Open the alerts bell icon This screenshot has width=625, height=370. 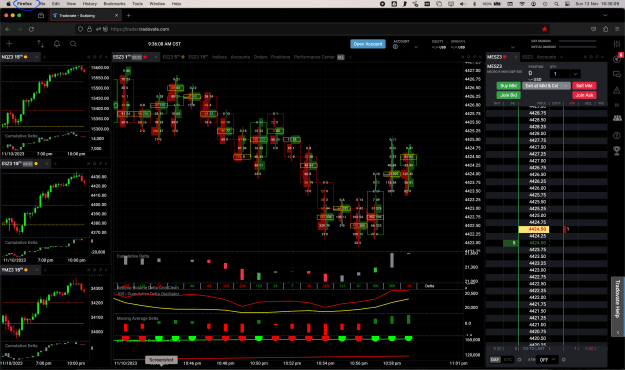pos(57,44)
